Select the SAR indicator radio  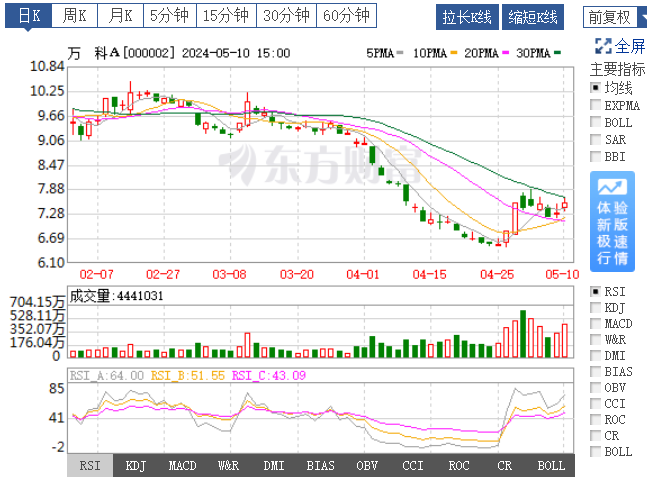click(595, 139)
